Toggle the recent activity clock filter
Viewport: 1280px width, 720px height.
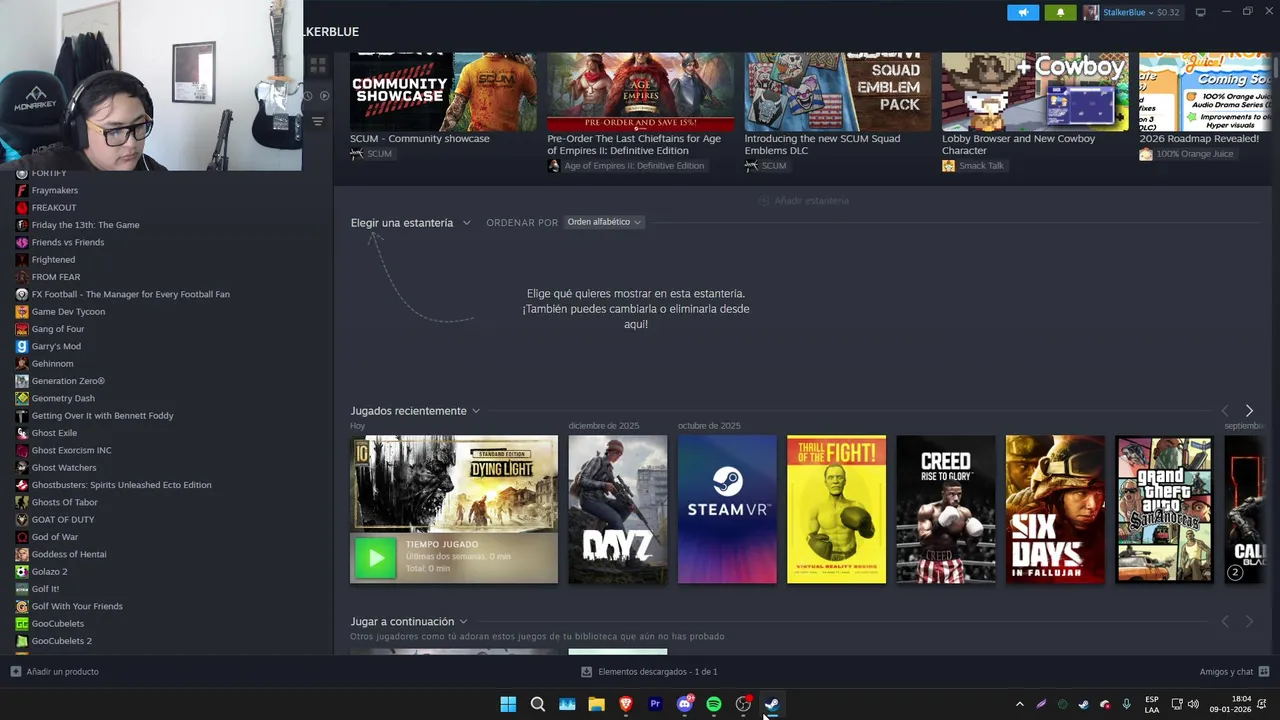tap(308, 96)
